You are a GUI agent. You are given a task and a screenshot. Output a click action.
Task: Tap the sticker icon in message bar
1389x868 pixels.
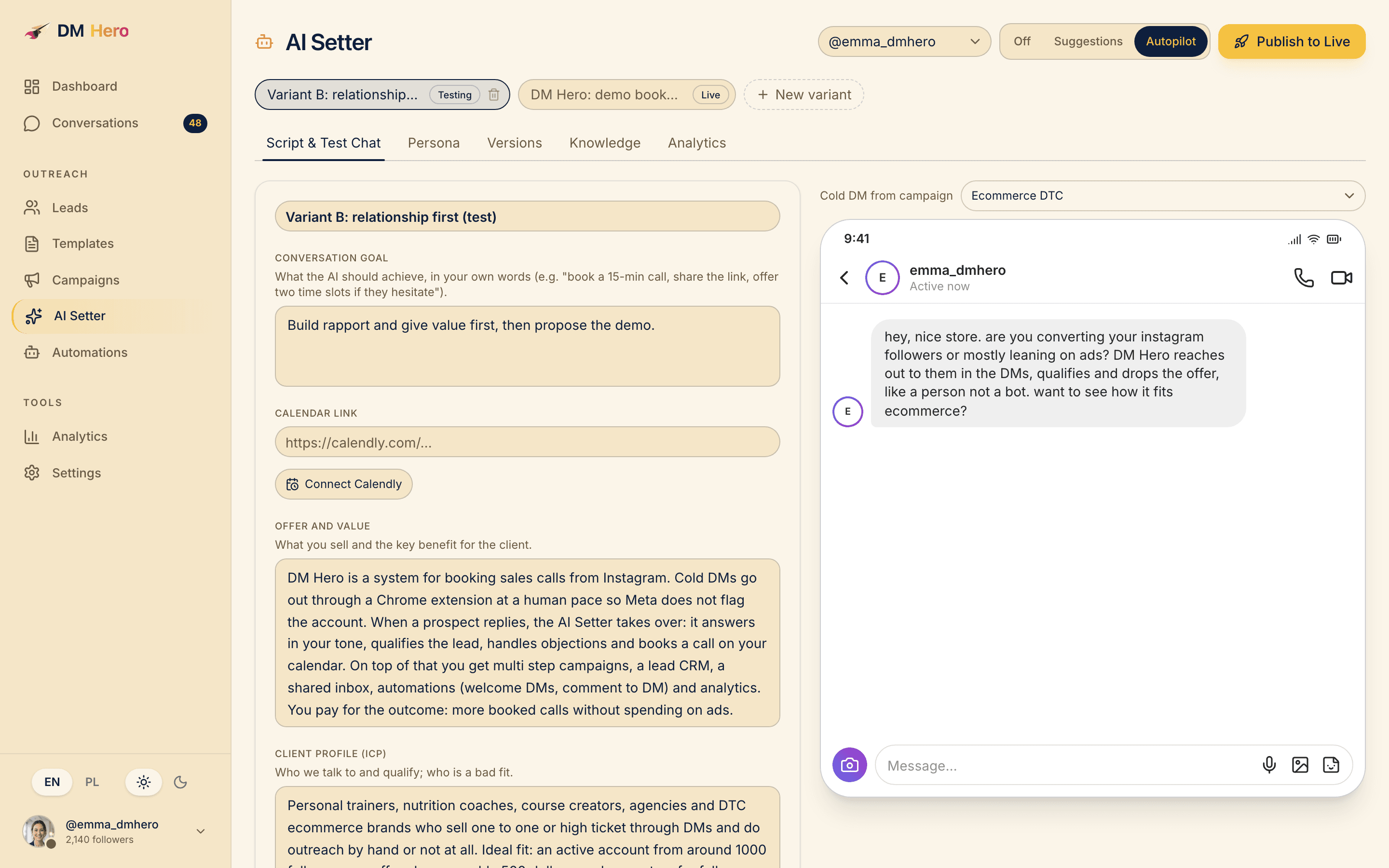[x=1331, y=765]
